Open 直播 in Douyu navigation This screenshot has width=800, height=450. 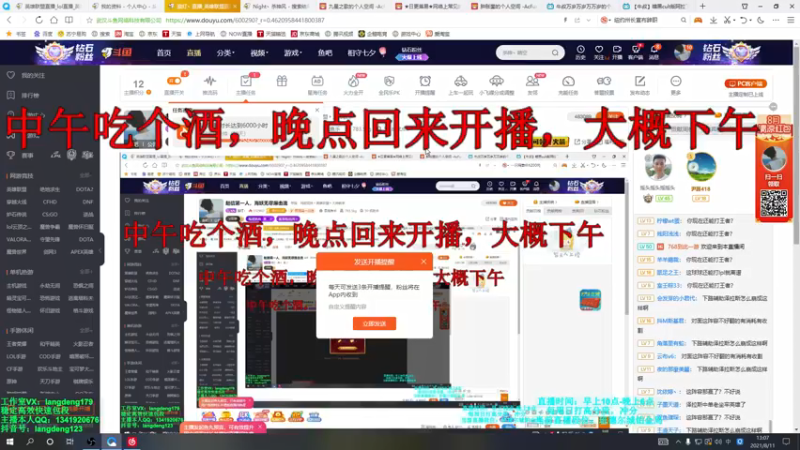pyautogui.click(x=194, y=53)
